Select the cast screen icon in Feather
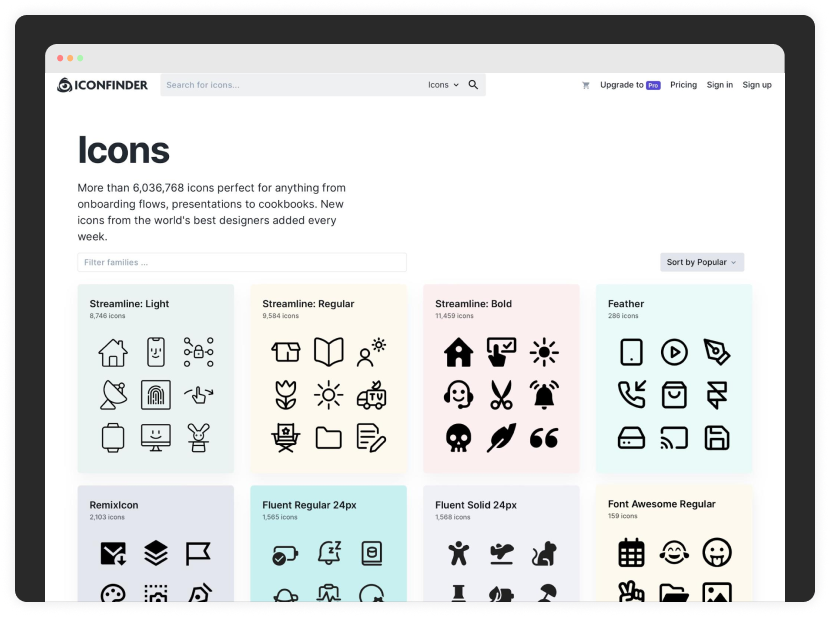Image resolution: width=830 pixels, height=617 pixels. tap(674, 438)
